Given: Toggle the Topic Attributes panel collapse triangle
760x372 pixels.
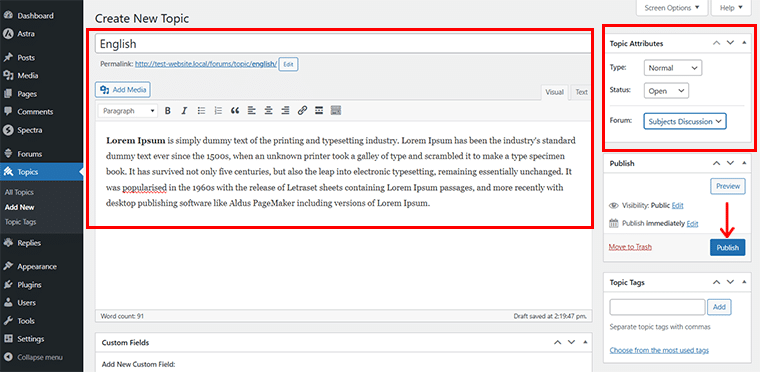Looking at the screenshot, I should pos(744,43).
